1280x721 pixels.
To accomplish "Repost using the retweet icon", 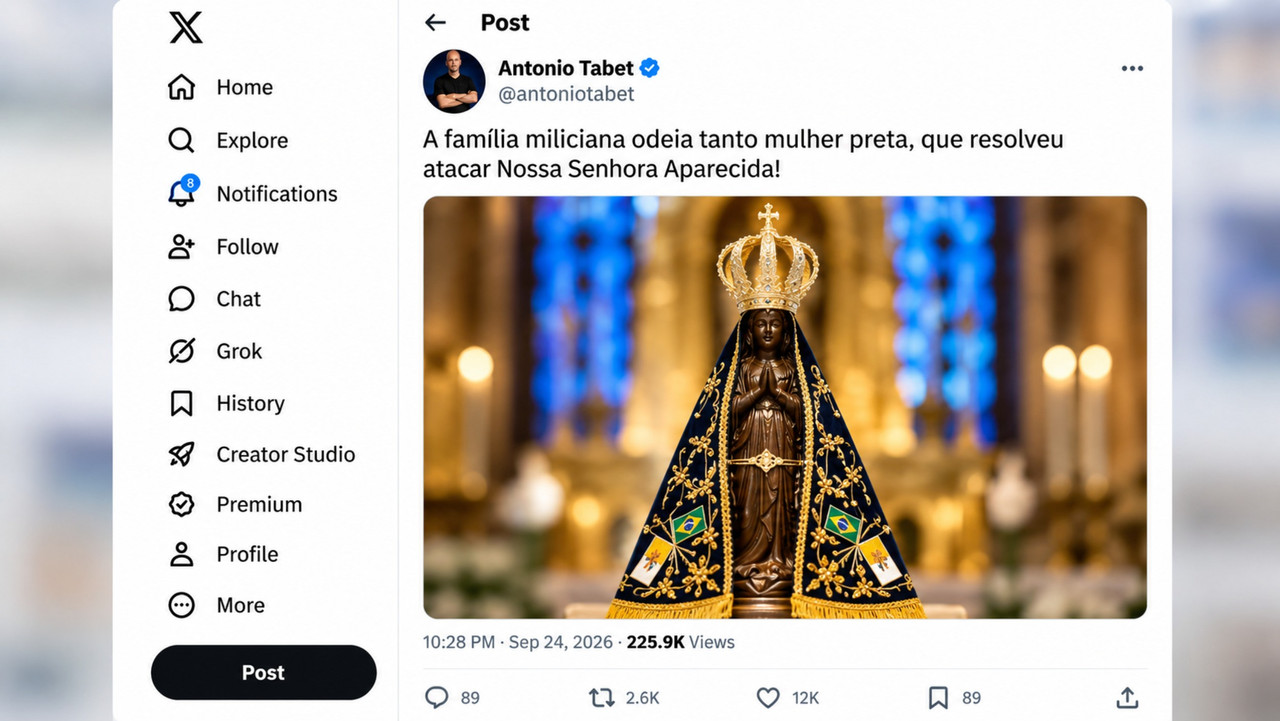I will click(x=602, y=697).
